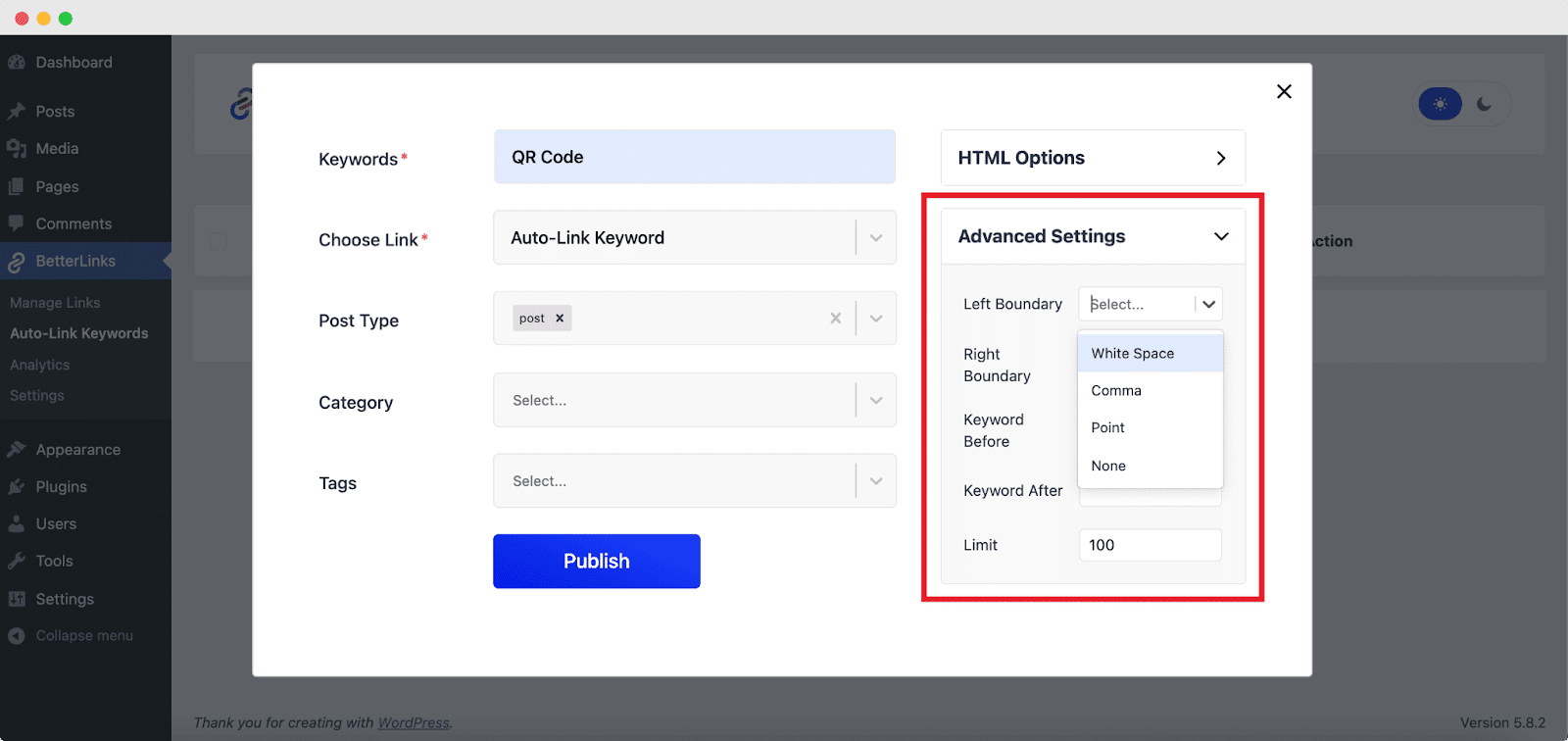The height and width of the screenshot is (741, 1568).
Task: Remove the post tag chip
Action: 560,319
